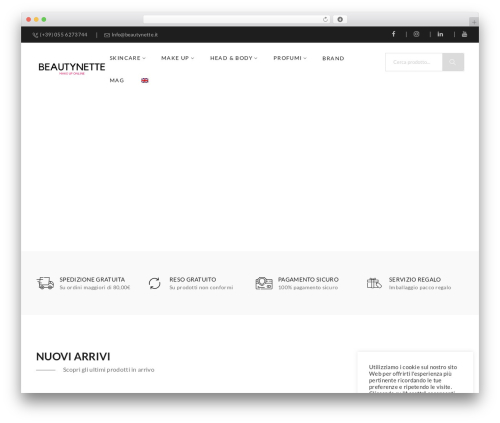Click the Servizio Regalo gift icon

pyautogui.click(x=374, y=283)
